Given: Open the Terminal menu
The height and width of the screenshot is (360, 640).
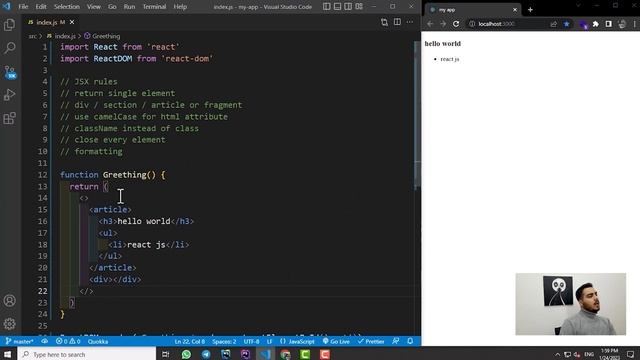Looking at the screenshot, I should click(154, 7).
